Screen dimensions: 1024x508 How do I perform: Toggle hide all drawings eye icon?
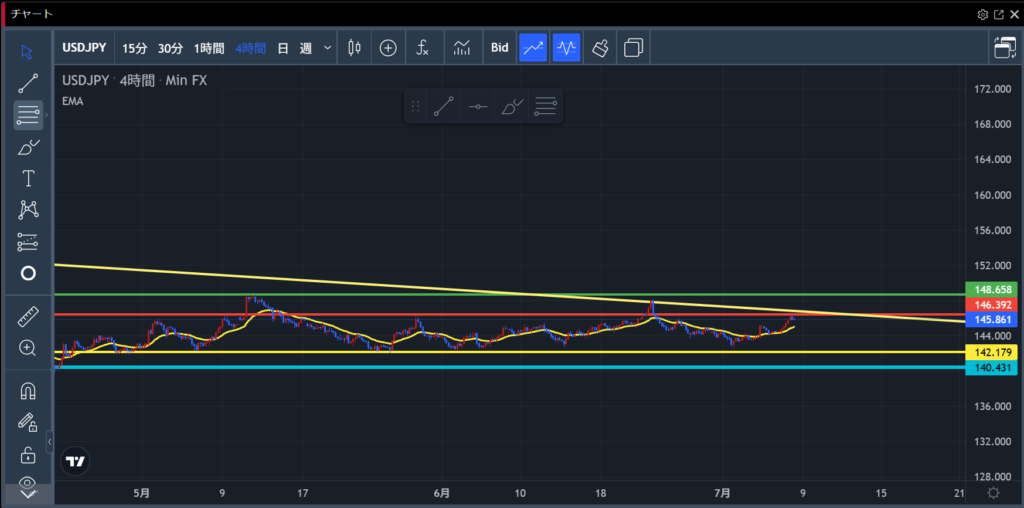pyautogui.click(x=27, y=483)
